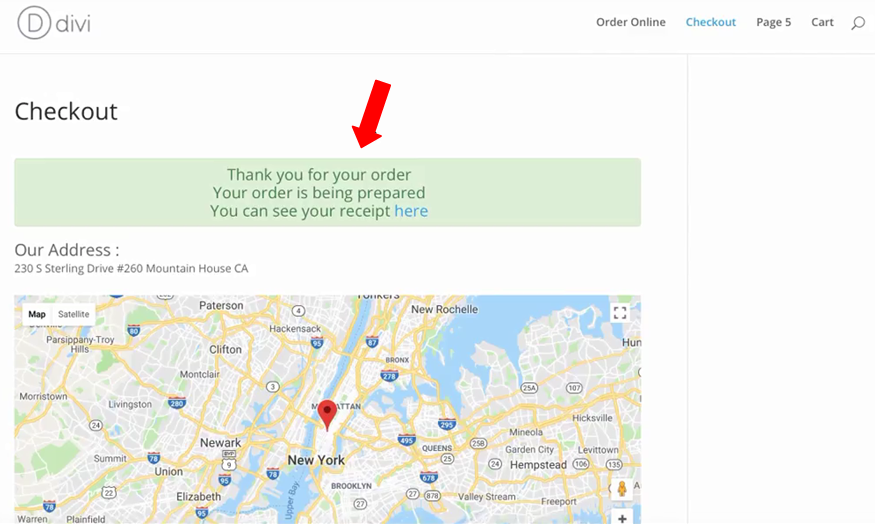
Task: Click the I-678 highway shield near Queens
Action: [x=428, y=477]
